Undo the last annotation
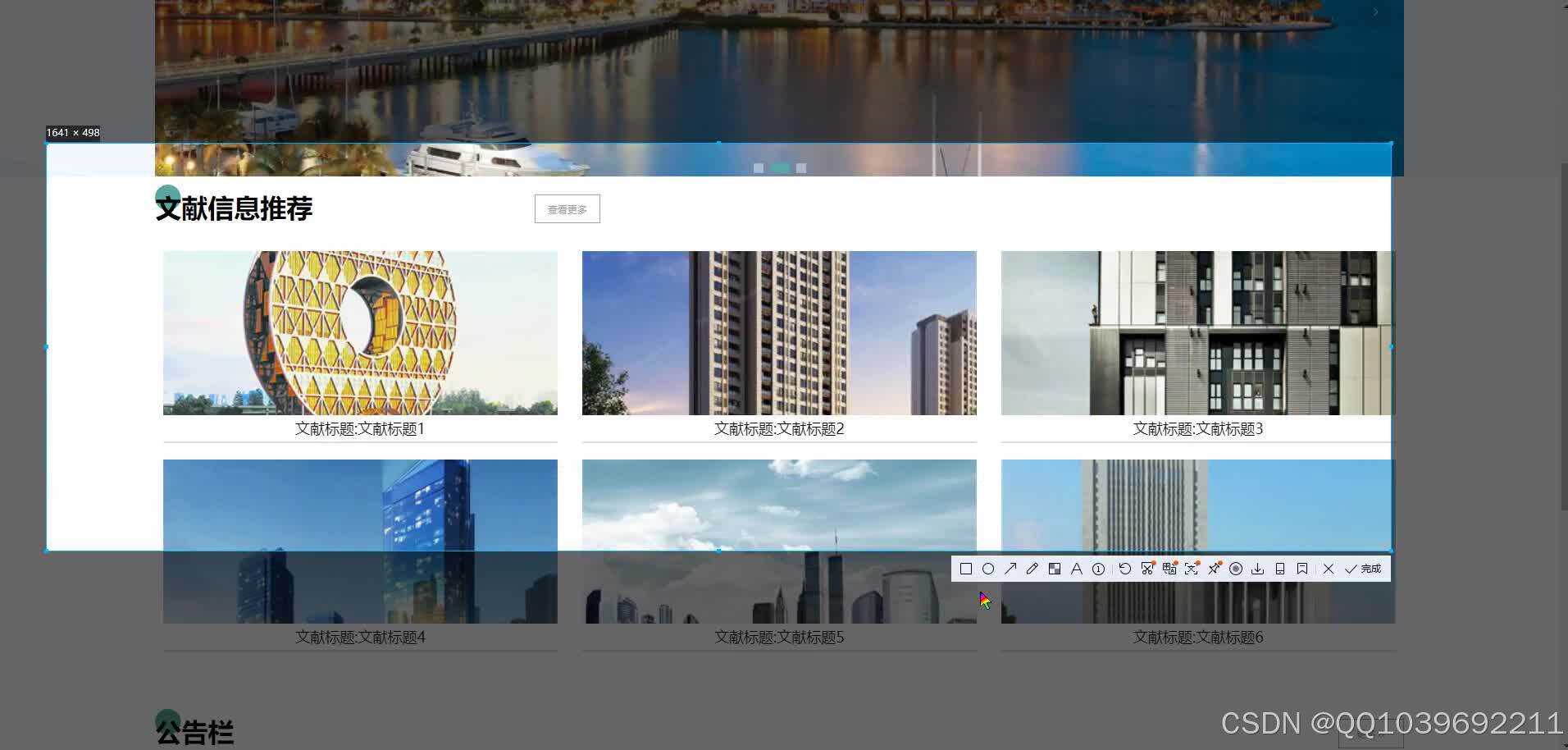Screen dimensions: 1568x750 (x=1125, y=569)
